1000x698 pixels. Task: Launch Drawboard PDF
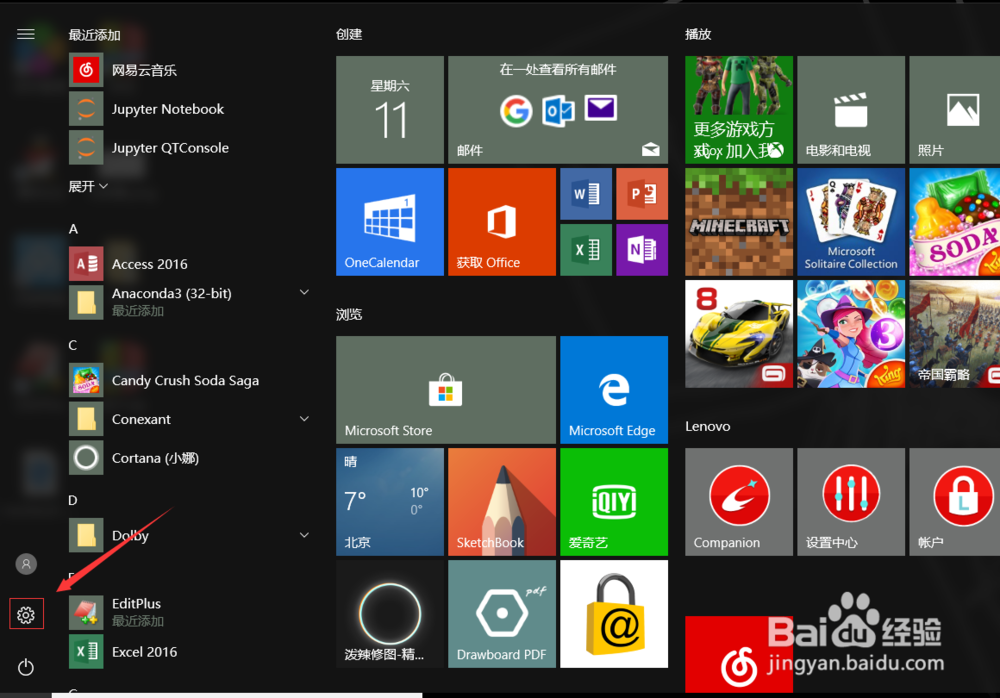(501, 613)
